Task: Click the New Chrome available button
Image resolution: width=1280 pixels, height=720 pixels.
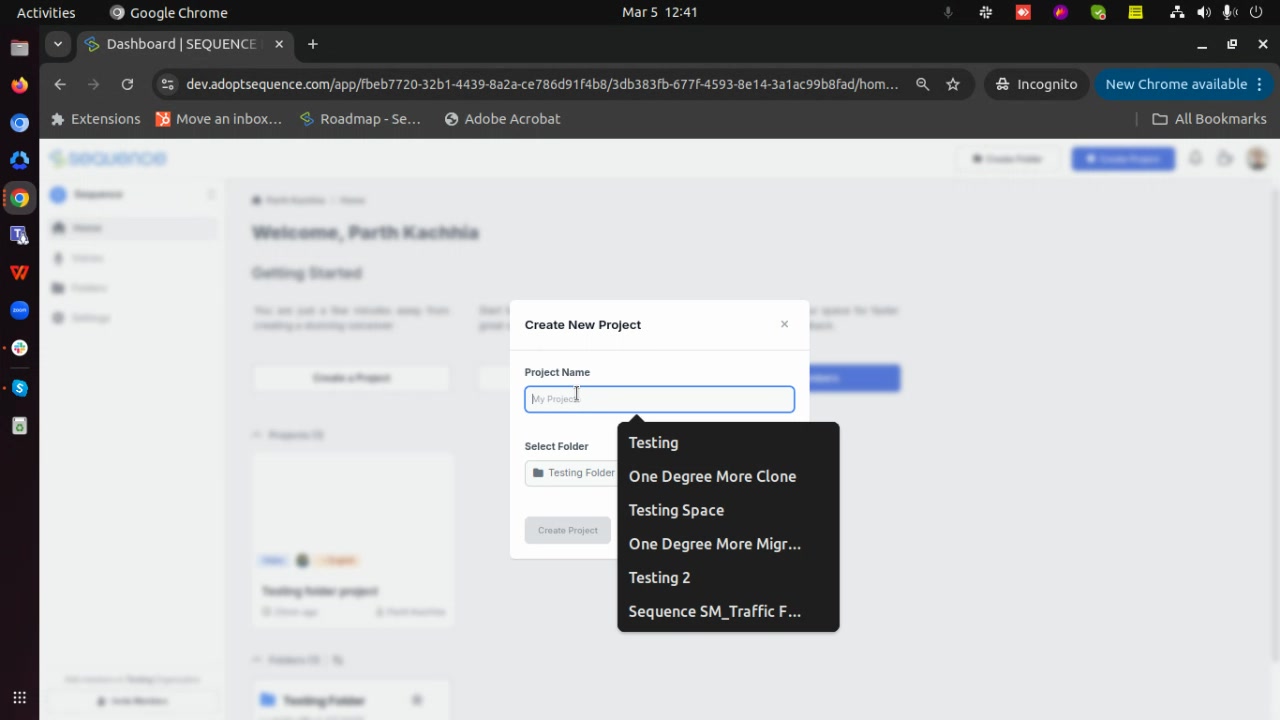Action: (x=1176, y=85)
